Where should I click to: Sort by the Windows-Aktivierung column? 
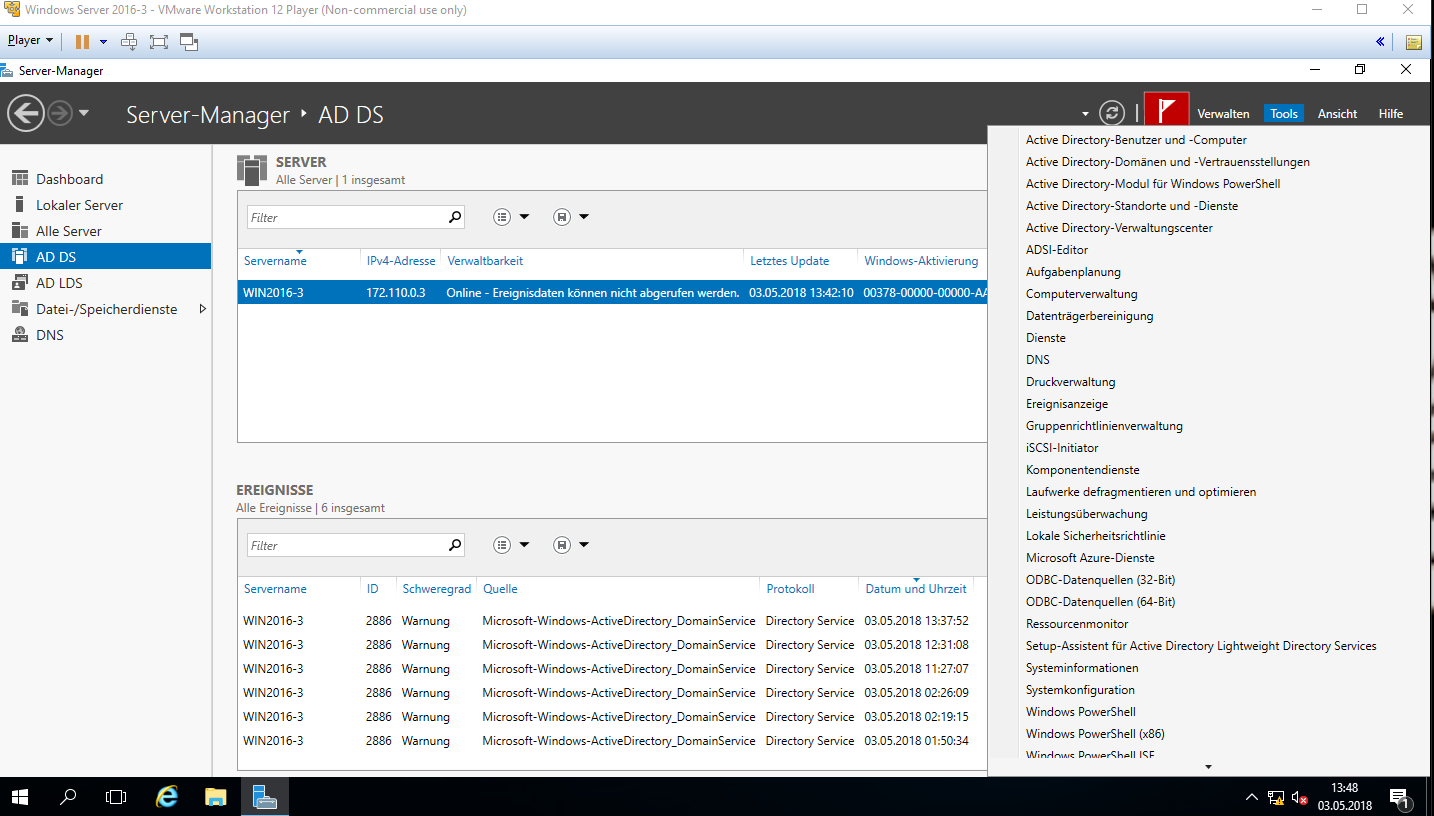[921, 261]
